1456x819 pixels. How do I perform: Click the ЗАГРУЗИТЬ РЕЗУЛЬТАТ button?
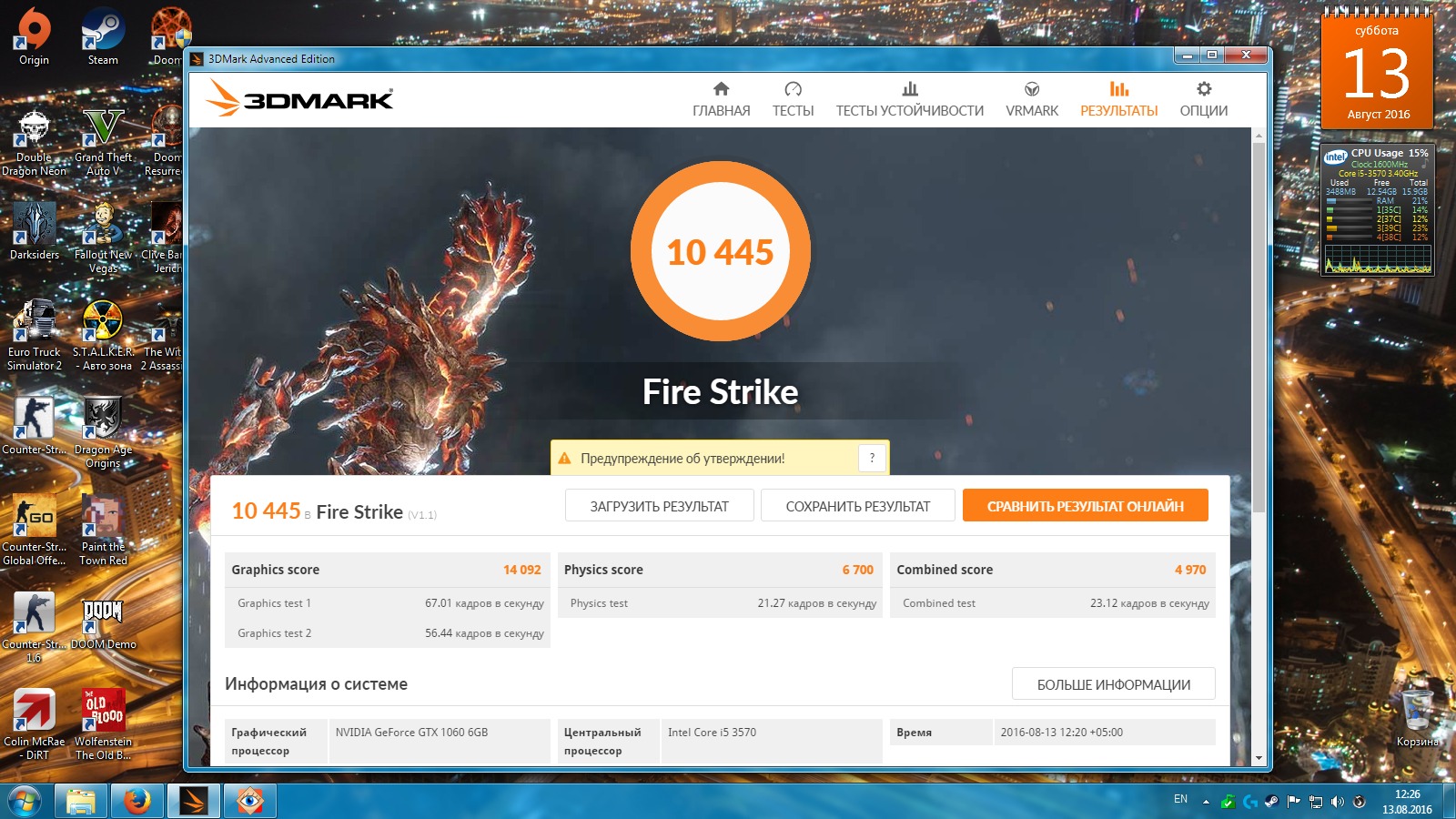[660, 506]
